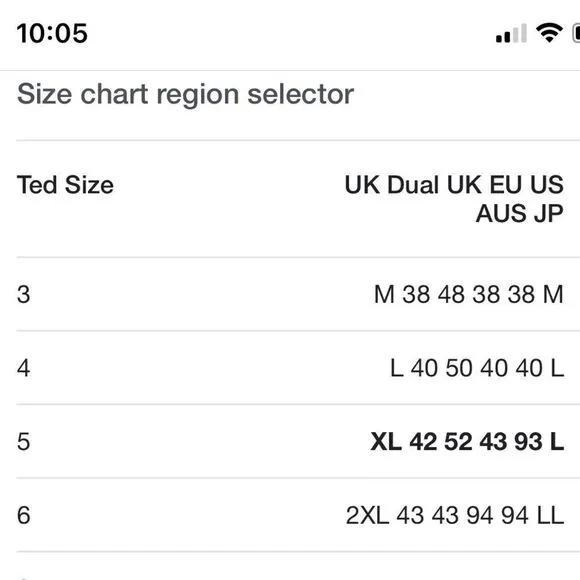Screen dimensions: 580x580
Task: Select the UK Dual UK EU US header
Action: point(454,184)
